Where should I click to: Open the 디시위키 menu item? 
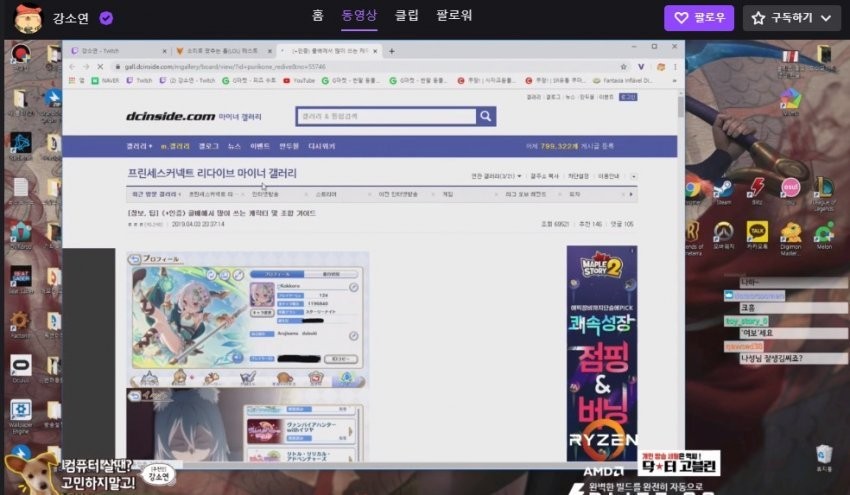321,146
